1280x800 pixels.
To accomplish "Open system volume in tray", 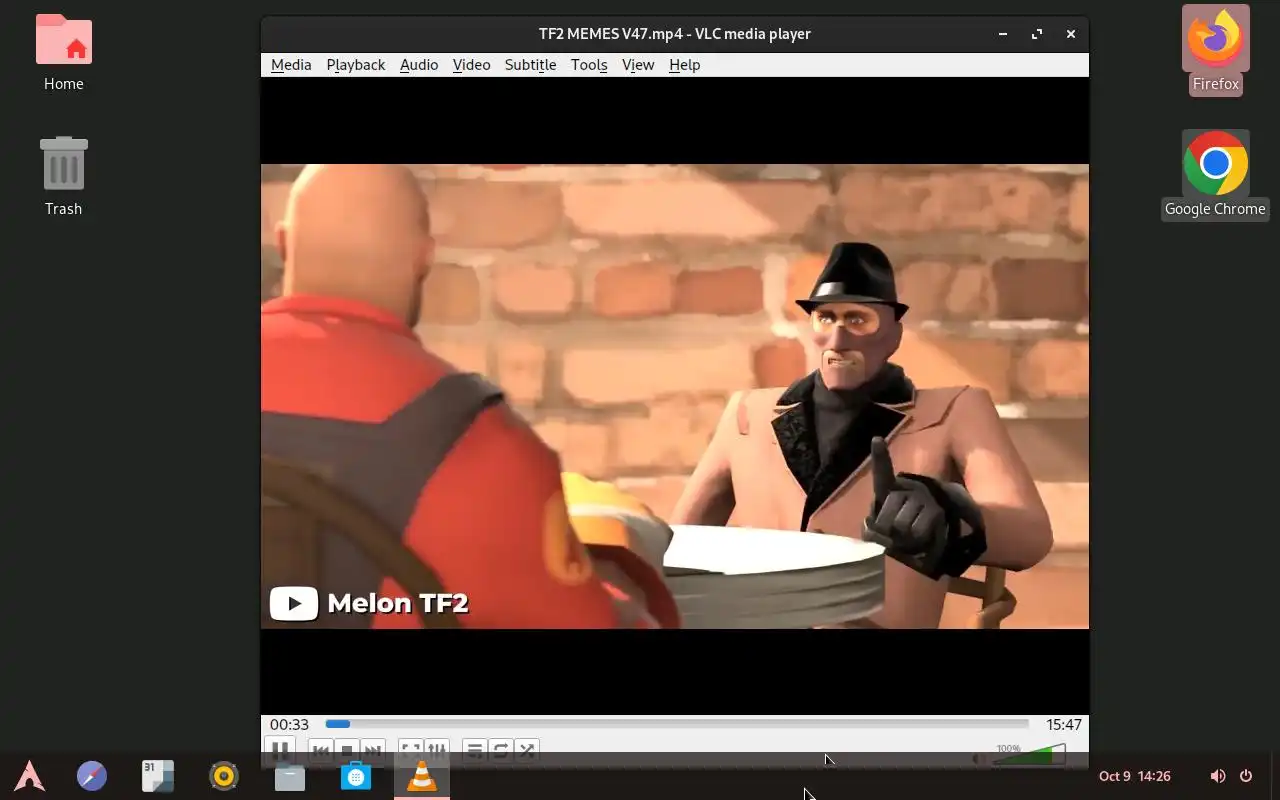I will 1217,776.
